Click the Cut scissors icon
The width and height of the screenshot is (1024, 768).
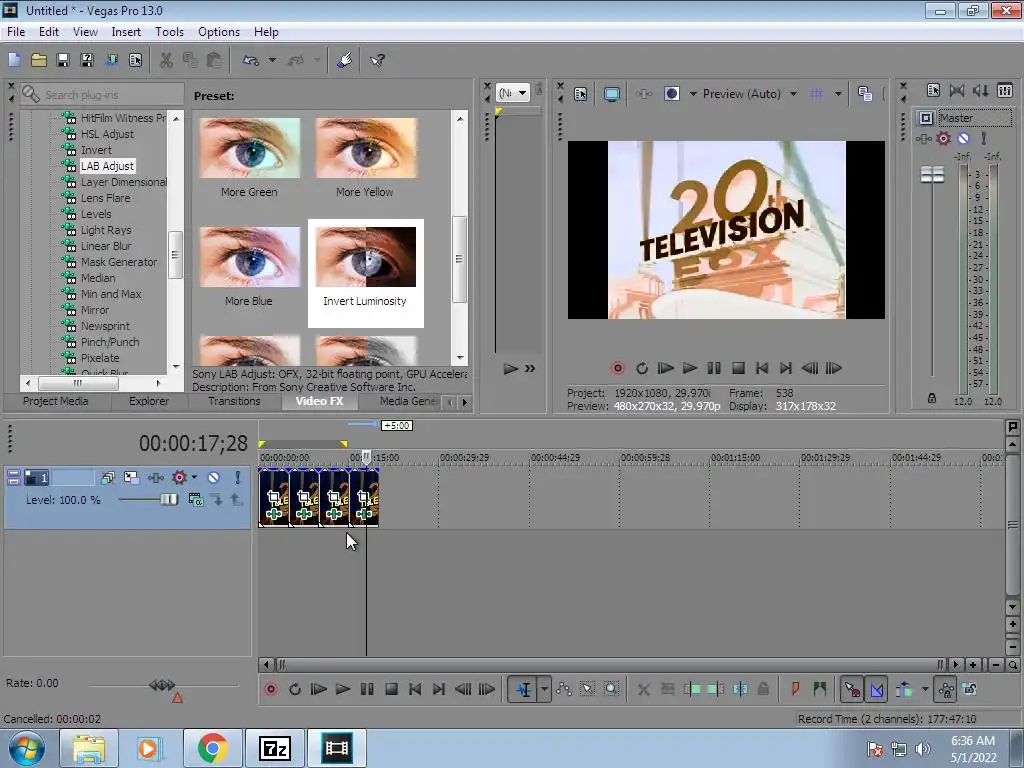point(167,61)
